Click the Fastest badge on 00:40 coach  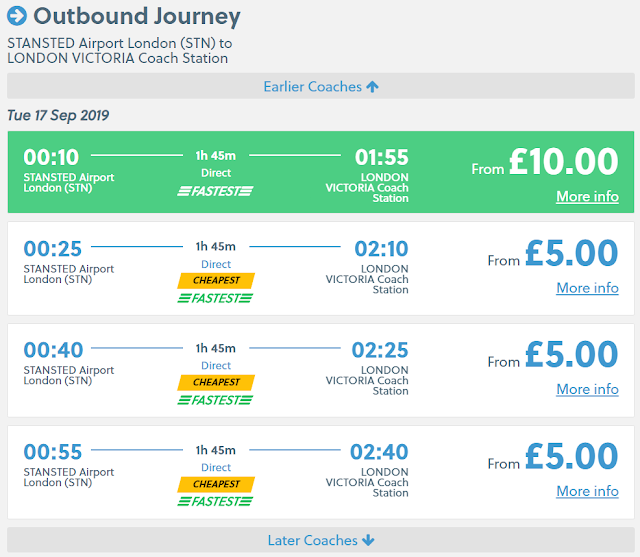point(216,400)
